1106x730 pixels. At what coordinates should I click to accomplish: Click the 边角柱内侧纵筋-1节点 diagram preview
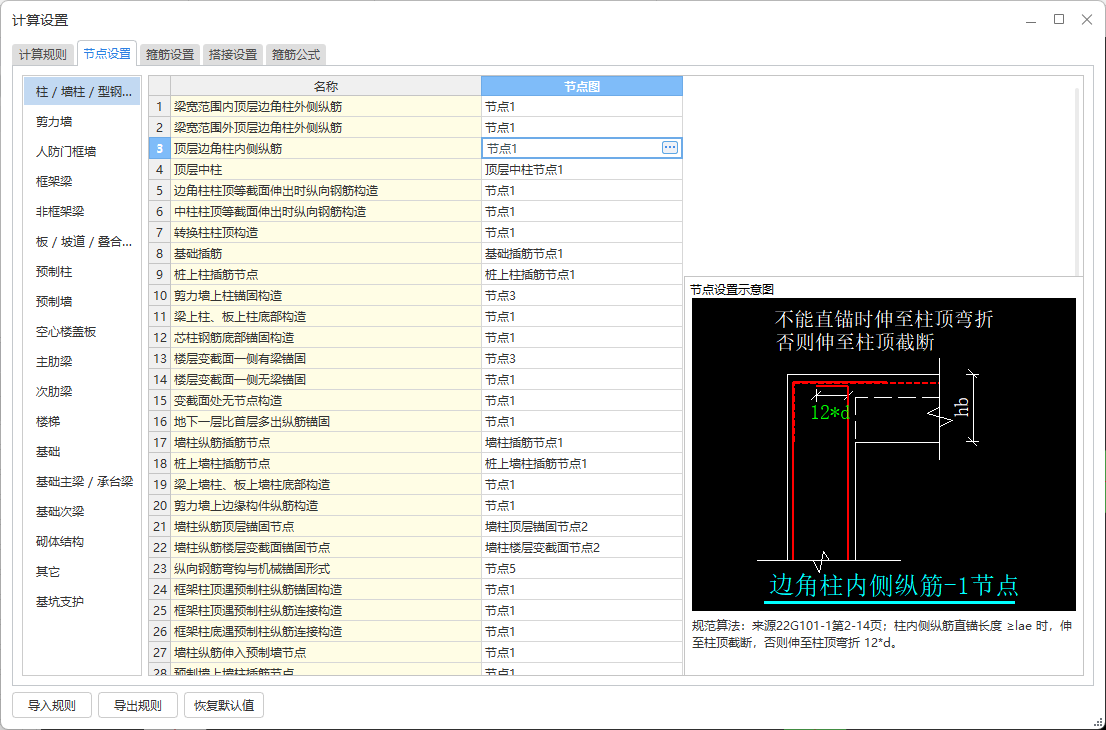point(884,454)
